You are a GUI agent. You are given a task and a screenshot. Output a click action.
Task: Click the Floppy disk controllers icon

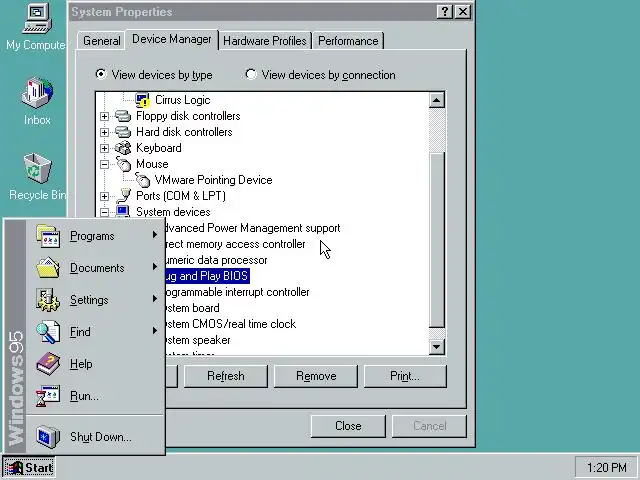(123, 116)
